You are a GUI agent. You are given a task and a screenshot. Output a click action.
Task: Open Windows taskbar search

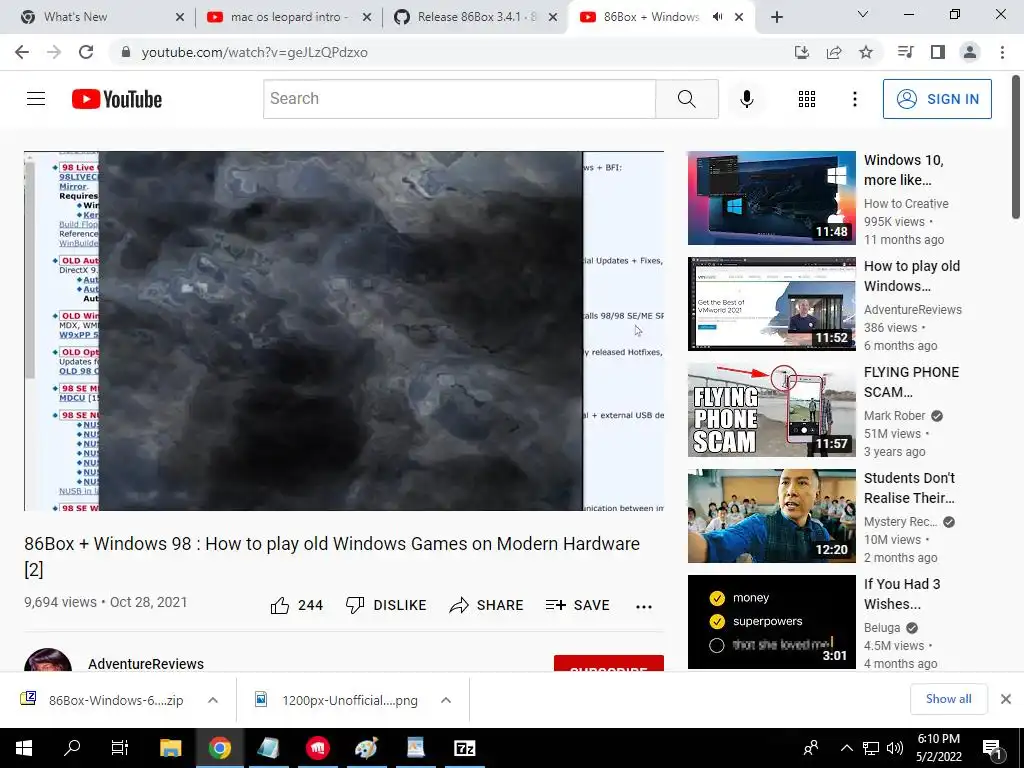[x=72, y=748]
